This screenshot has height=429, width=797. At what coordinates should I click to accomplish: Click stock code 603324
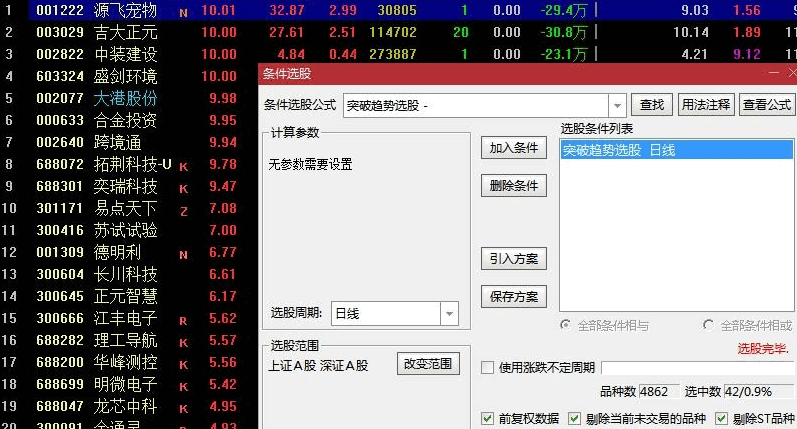tap(60, 76)
